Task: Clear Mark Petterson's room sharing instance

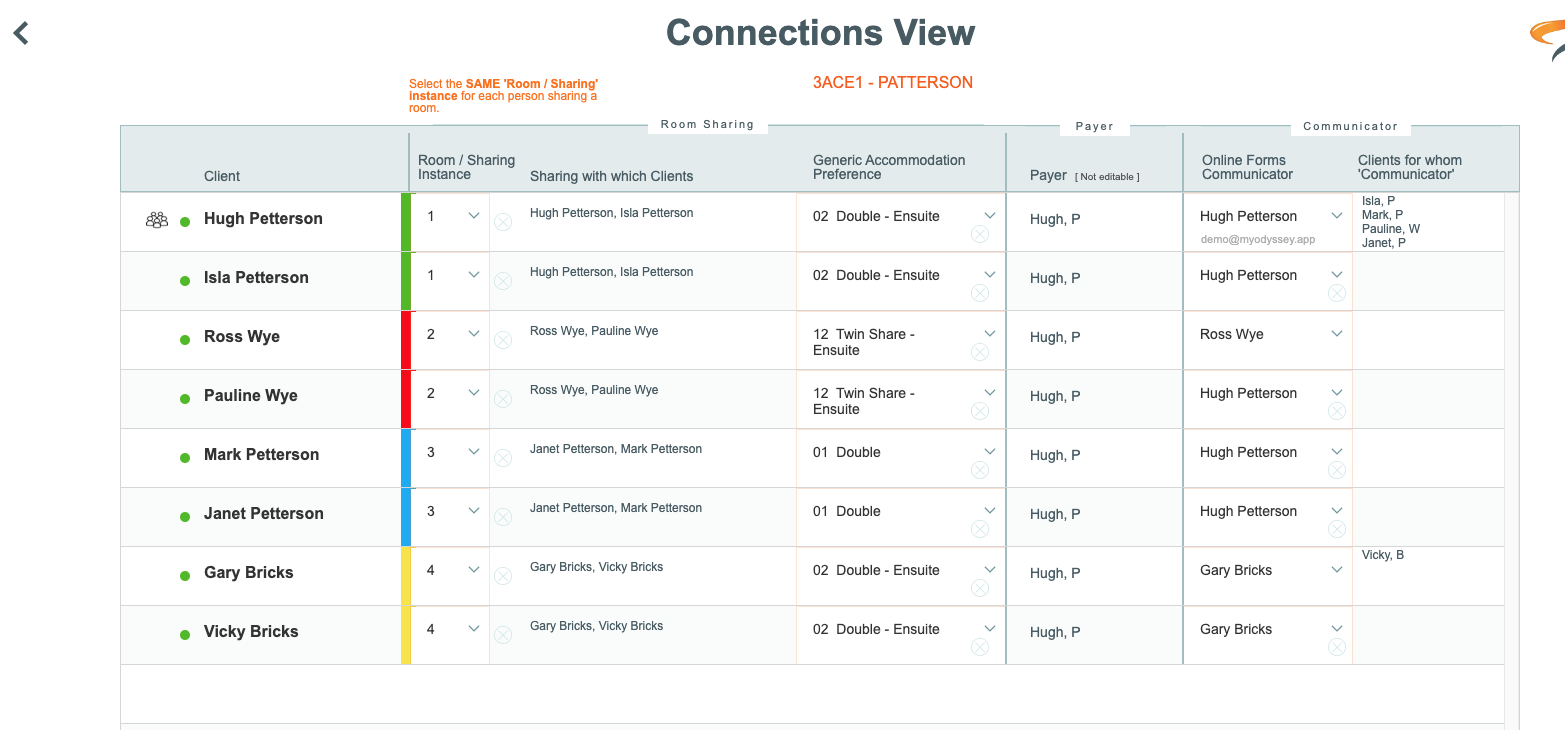Action: (503, 458)
